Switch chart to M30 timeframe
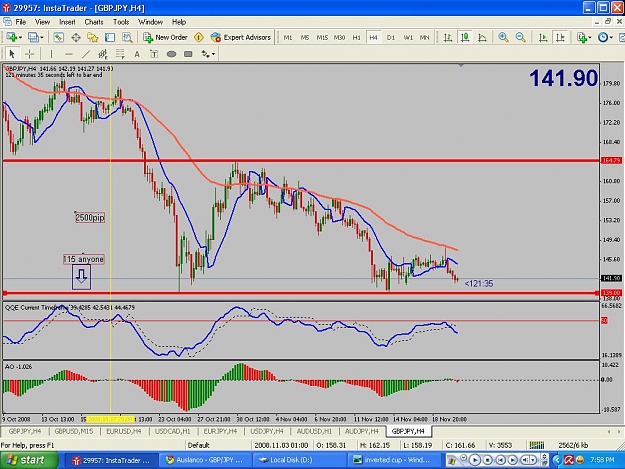Screen dimensions: 625x469 tap(339, 37)
